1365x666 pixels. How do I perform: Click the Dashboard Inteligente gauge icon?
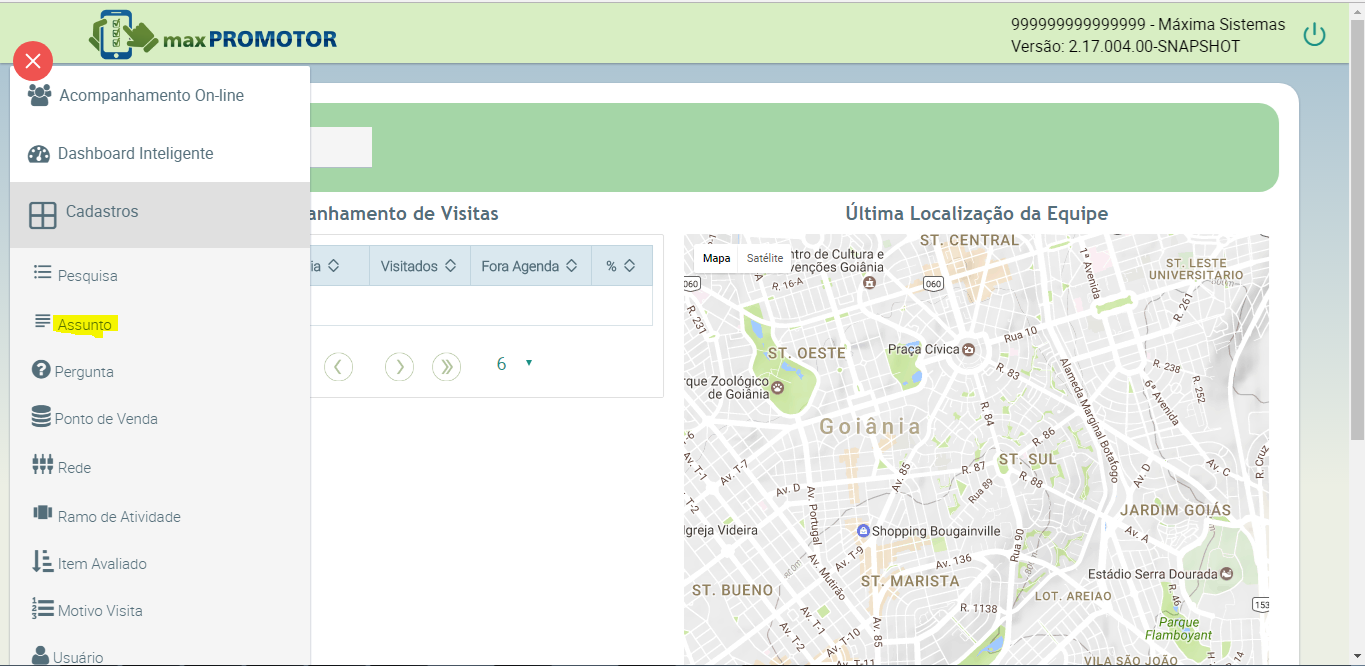pyautogui.click(x=39, y=154)
